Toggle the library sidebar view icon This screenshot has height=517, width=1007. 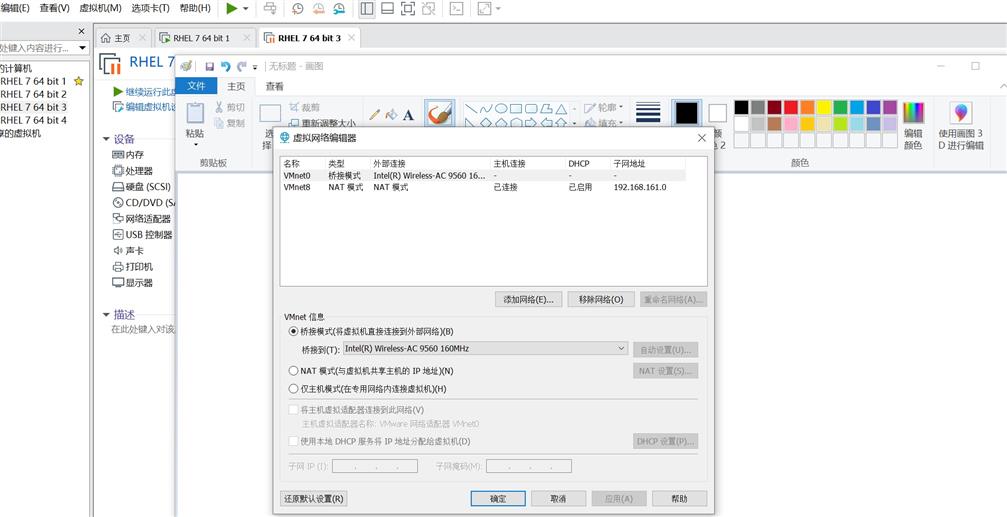367,8
